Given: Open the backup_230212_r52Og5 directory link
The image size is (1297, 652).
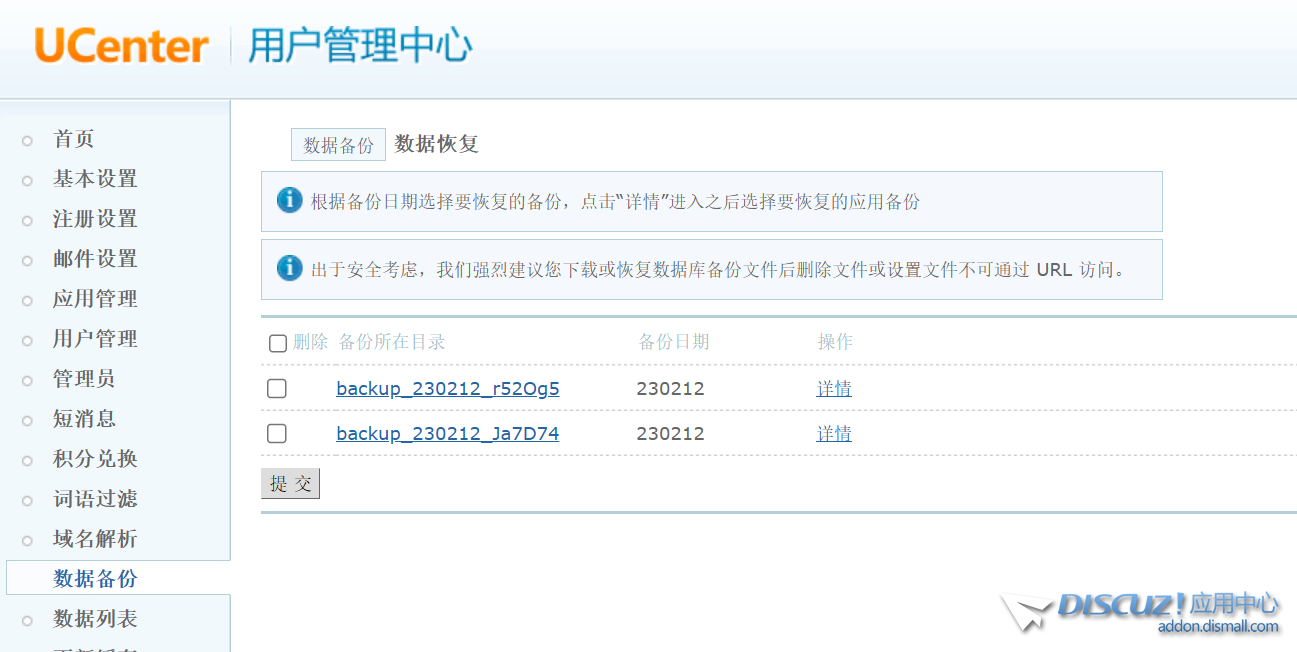Looking at the screenshot, I should coord(448,389).
